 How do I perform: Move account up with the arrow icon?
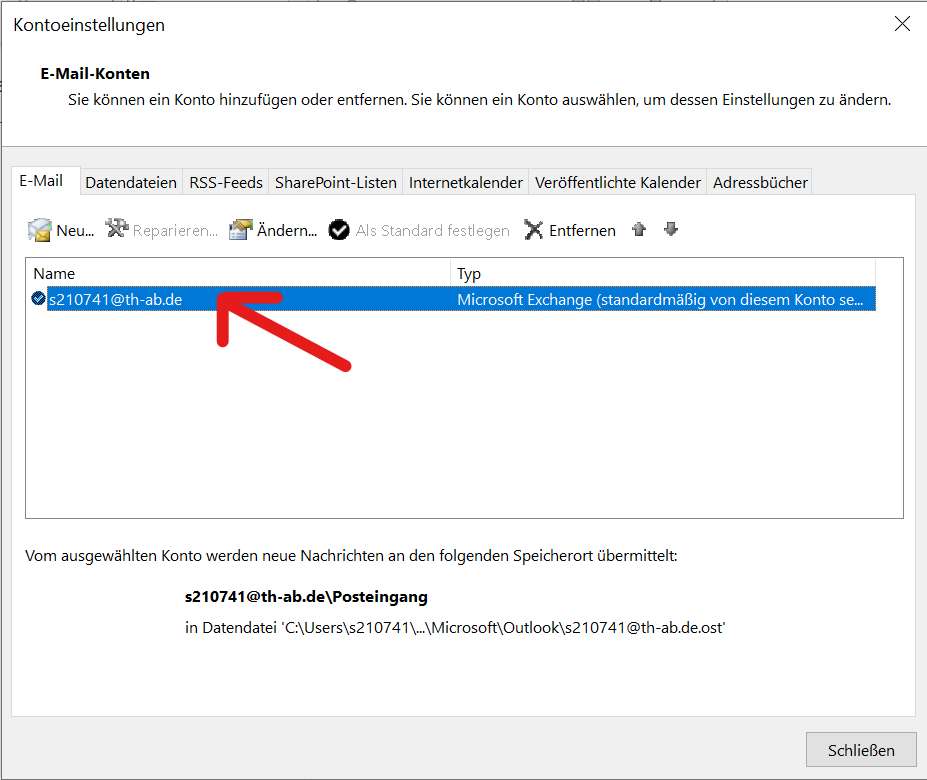point(638,229)
